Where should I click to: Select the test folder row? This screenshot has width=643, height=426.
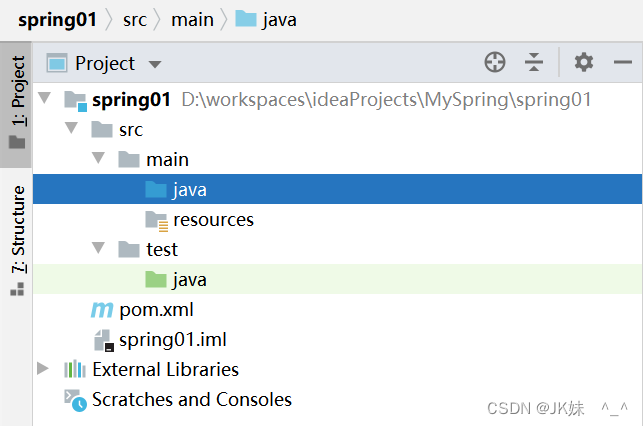[337, 249]
